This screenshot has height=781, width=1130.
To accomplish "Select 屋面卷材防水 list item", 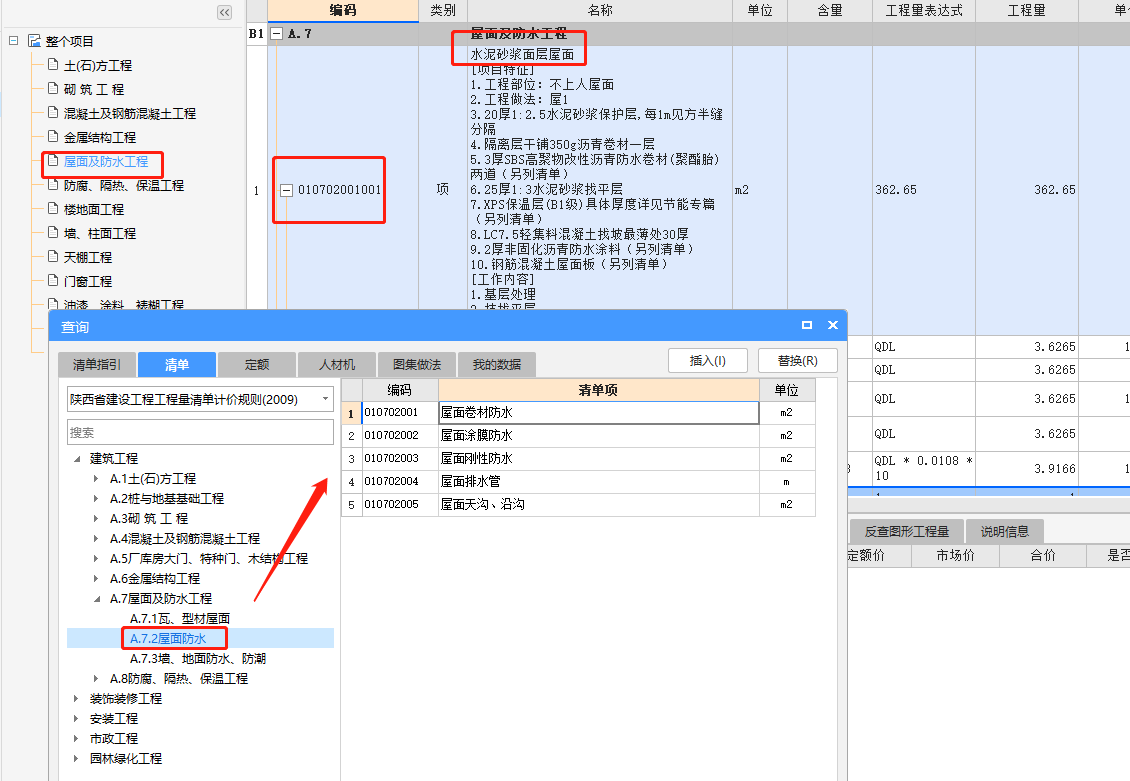I will click(x=598, y=413).
